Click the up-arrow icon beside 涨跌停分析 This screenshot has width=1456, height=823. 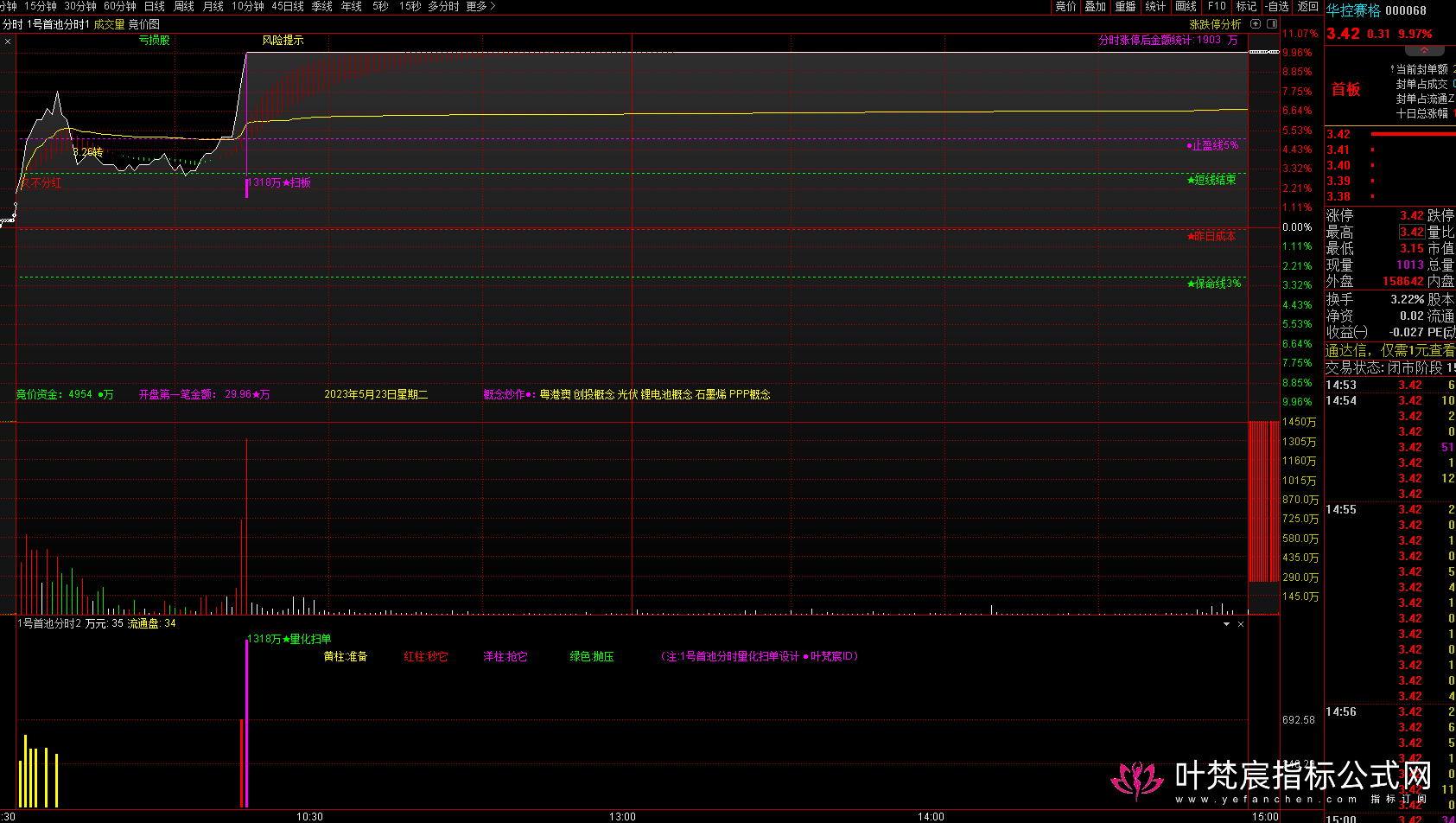[1256, 24]
